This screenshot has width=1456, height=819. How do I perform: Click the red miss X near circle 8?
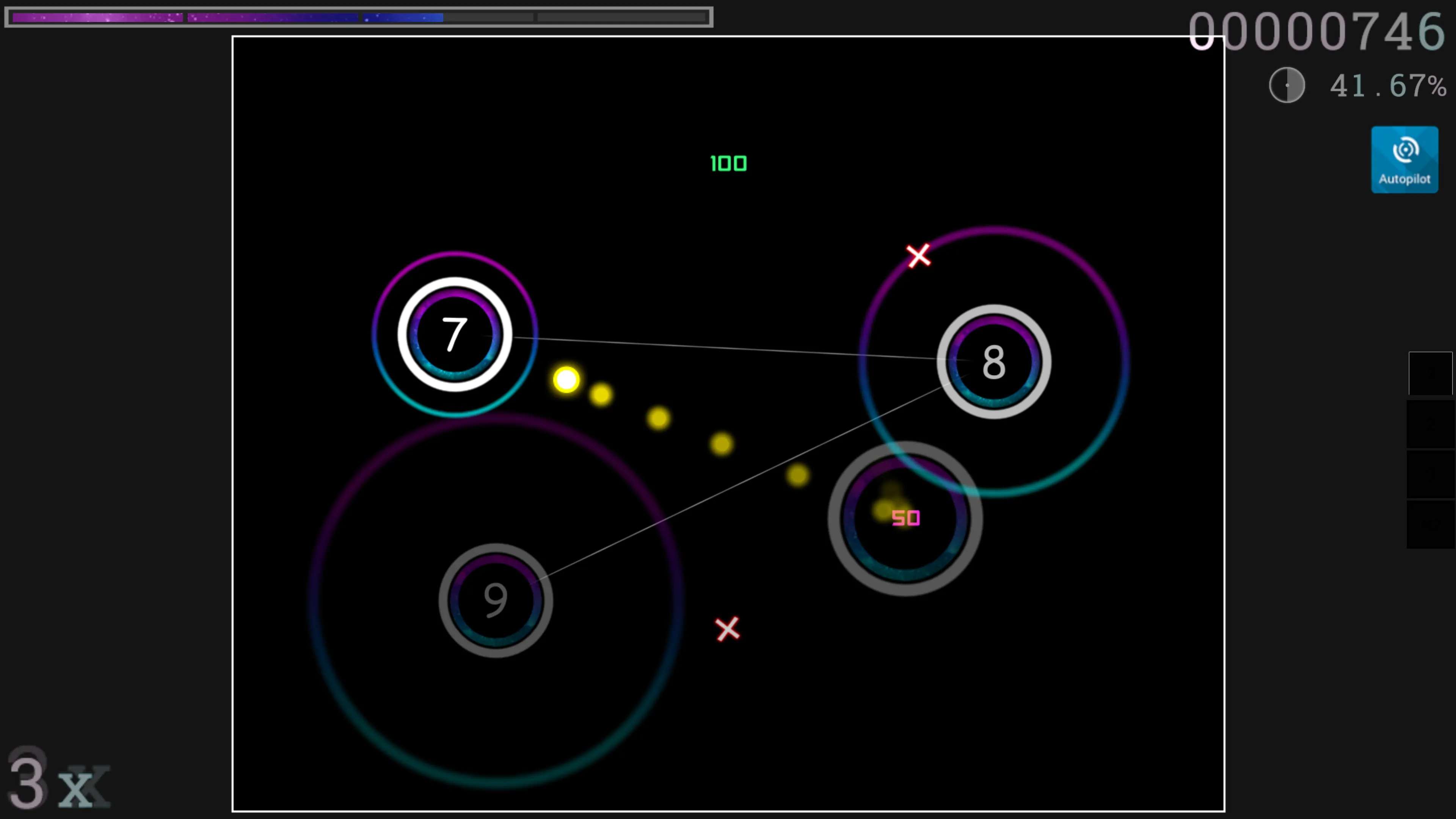918,256
